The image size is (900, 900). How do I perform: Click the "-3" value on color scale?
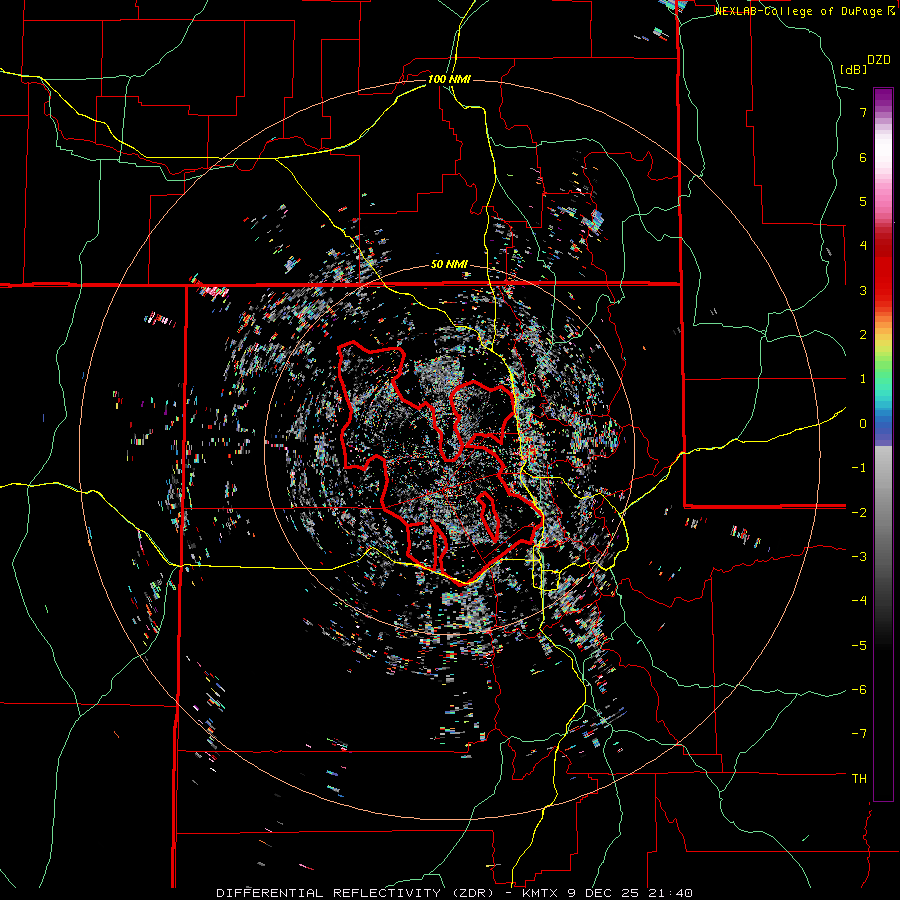tap(859, 556)
